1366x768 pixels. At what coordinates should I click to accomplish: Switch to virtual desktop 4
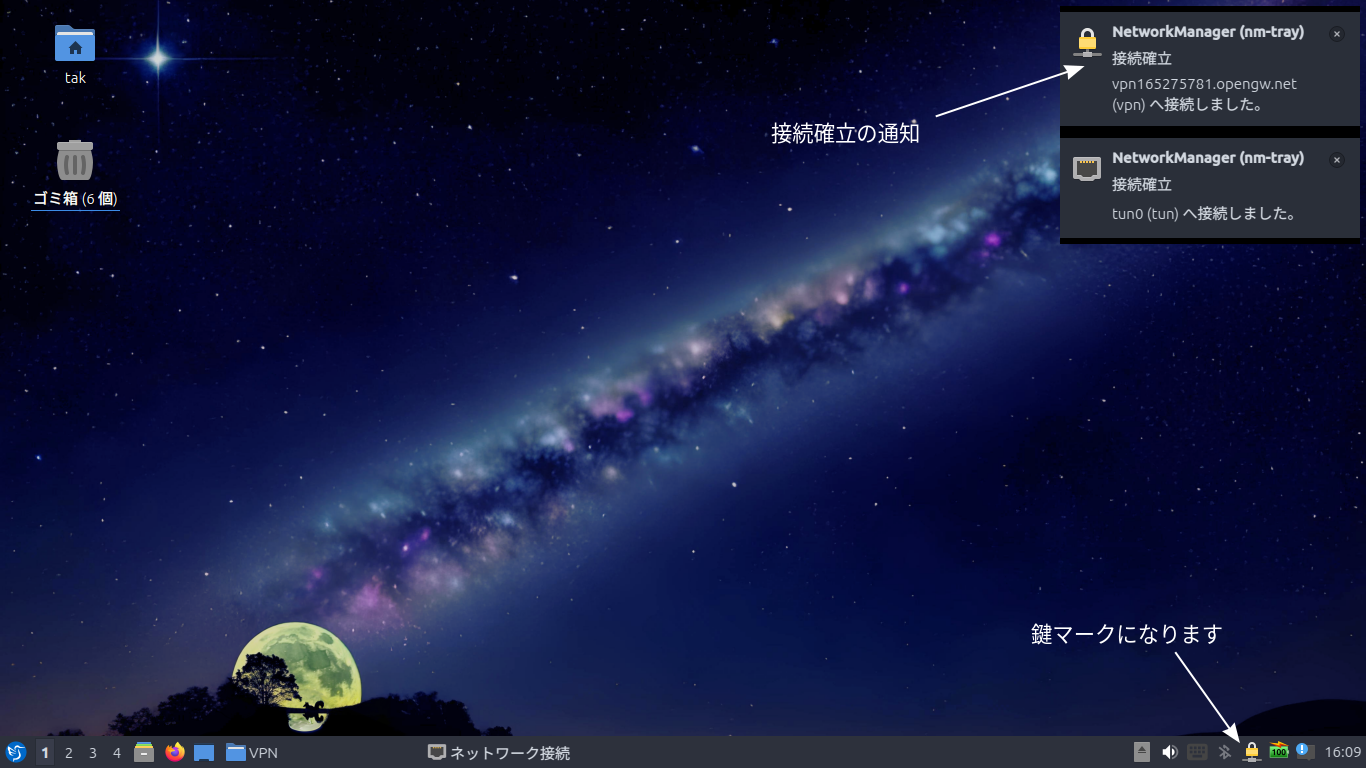(x=116, y=753)
